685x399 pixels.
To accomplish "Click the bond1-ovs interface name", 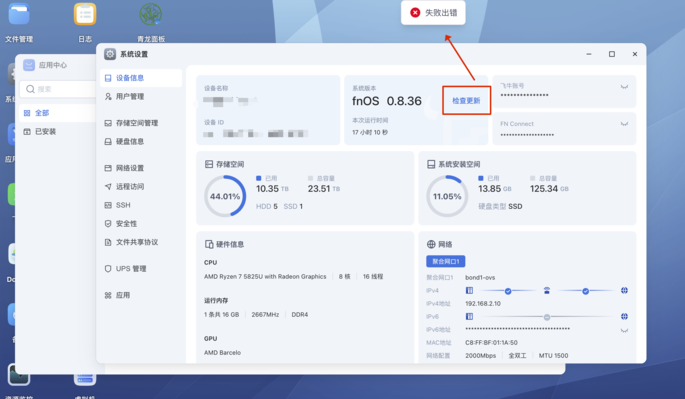I will pos(480,278).
